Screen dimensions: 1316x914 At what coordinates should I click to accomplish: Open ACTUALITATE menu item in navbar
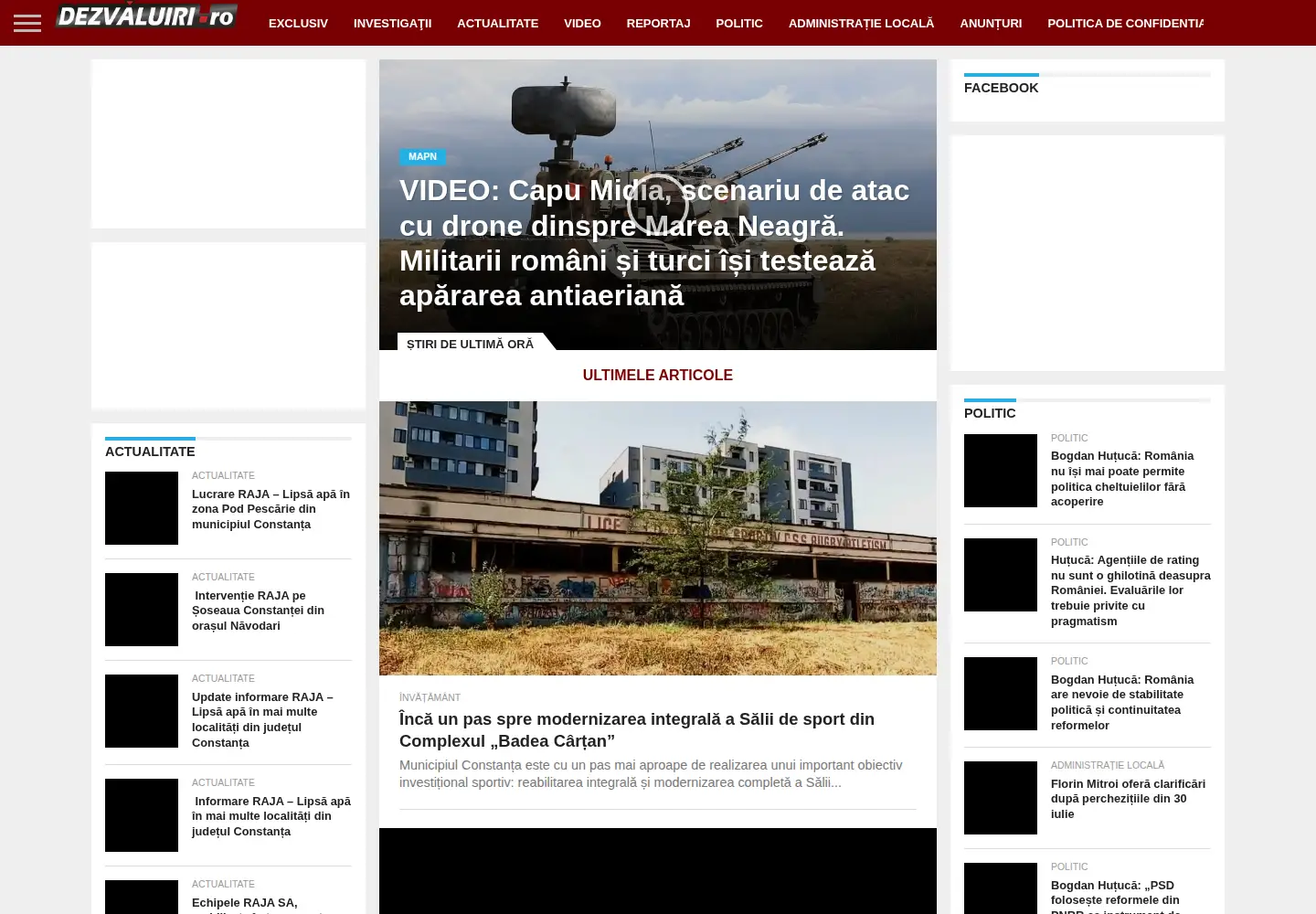497,23
